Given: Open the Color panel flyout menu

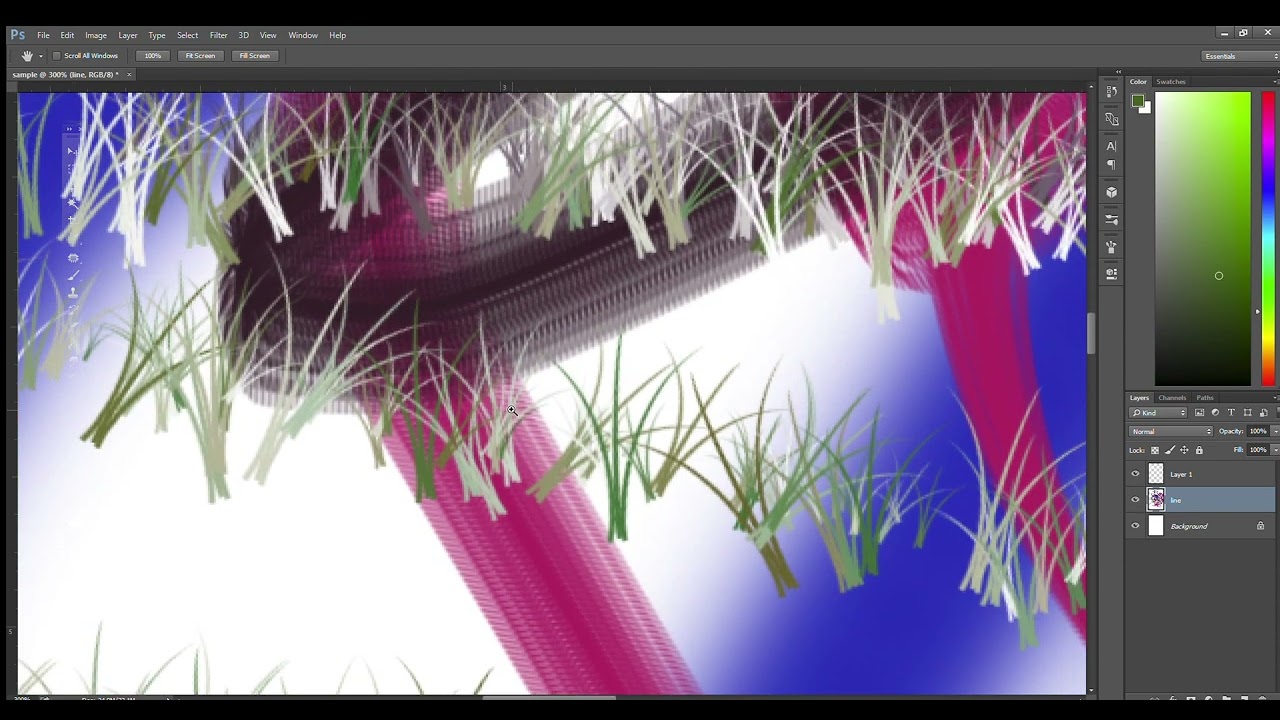Looking at the screenshot, I should pos(1274,82).
